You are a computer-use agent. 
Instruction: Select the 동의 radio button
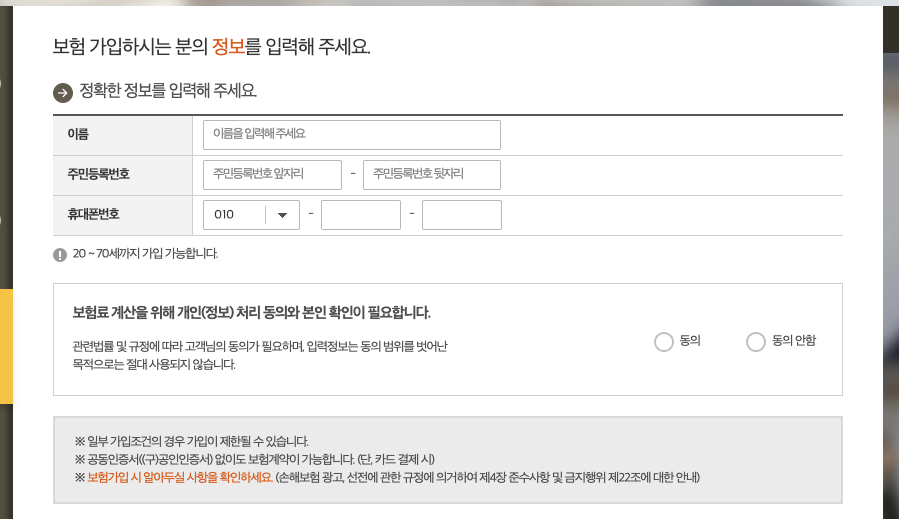tap(664, 342)
